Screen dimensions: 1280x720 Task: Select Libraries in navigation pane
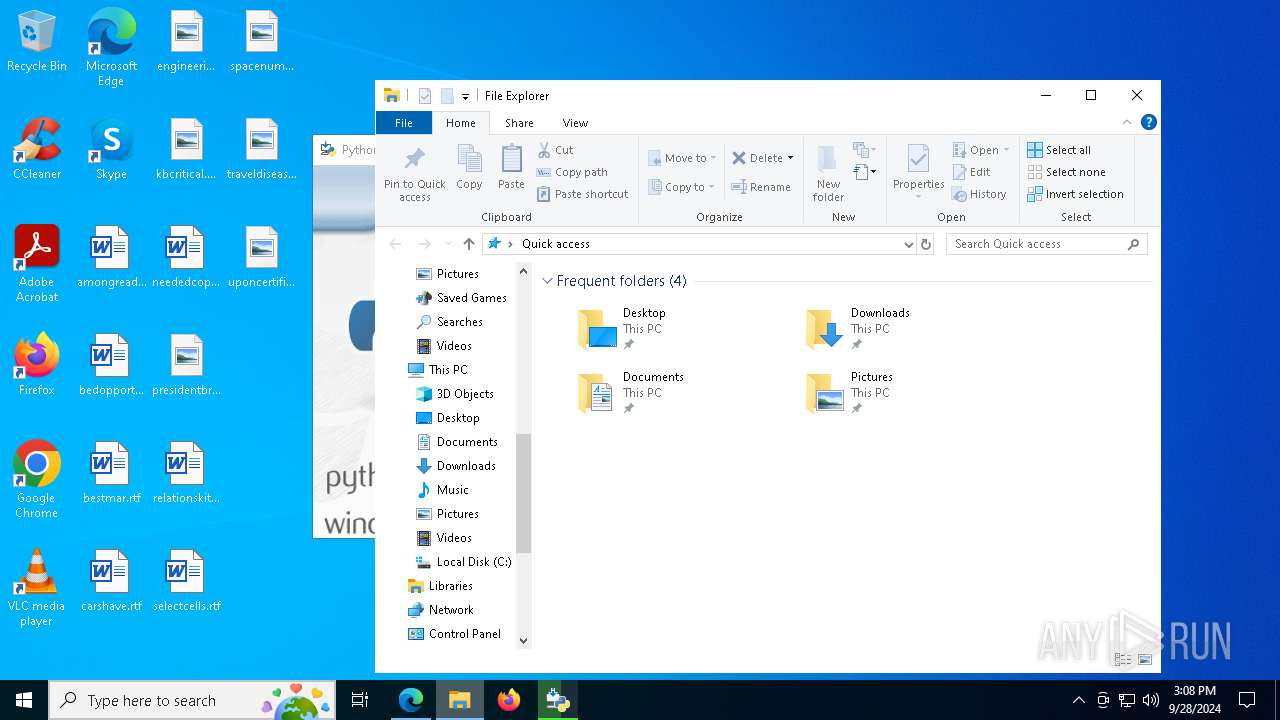coord(440,586)
